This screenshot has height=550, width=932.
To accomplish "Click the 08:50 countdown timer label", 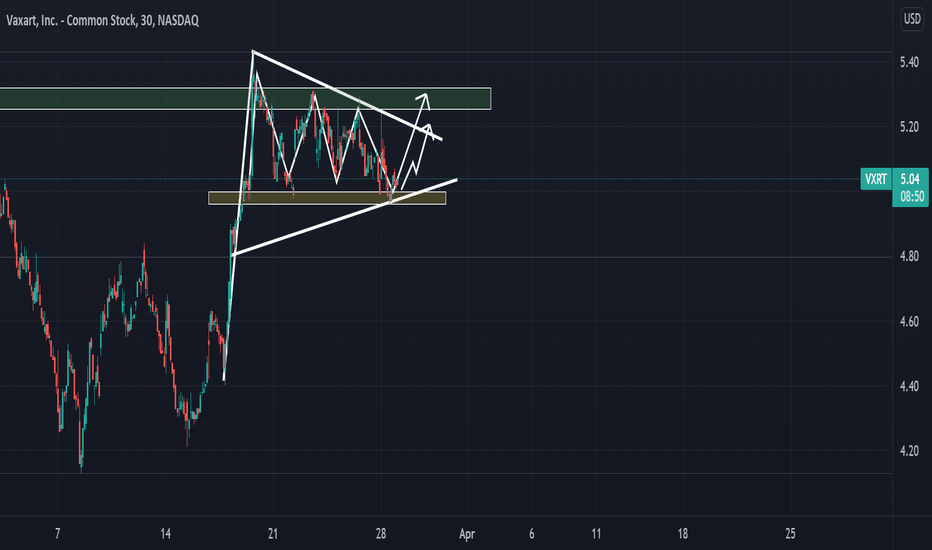I will [912, 197].
